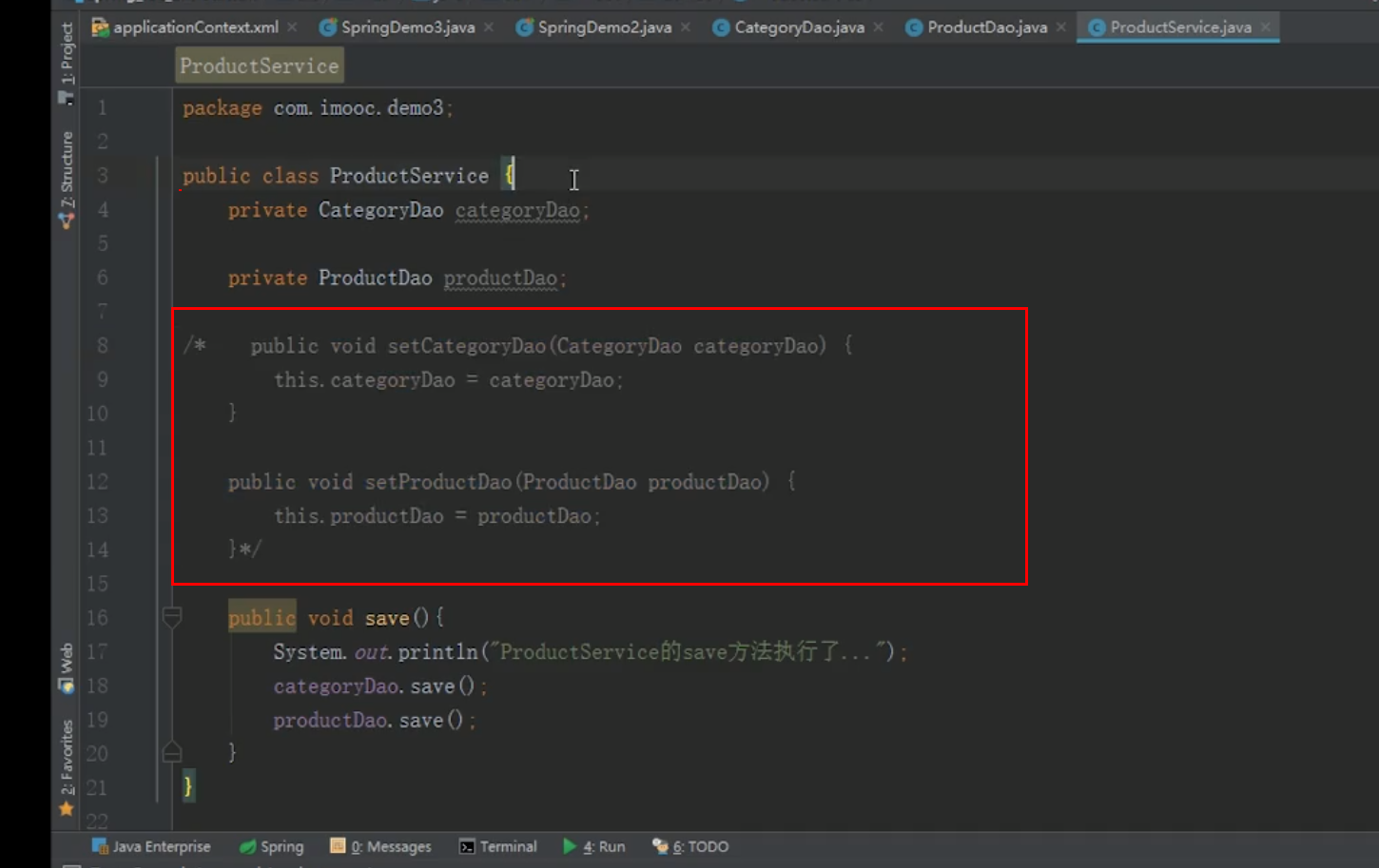
Task: Click the Structure panel icon
Action: pyautogui.click(x=66, y=221)
